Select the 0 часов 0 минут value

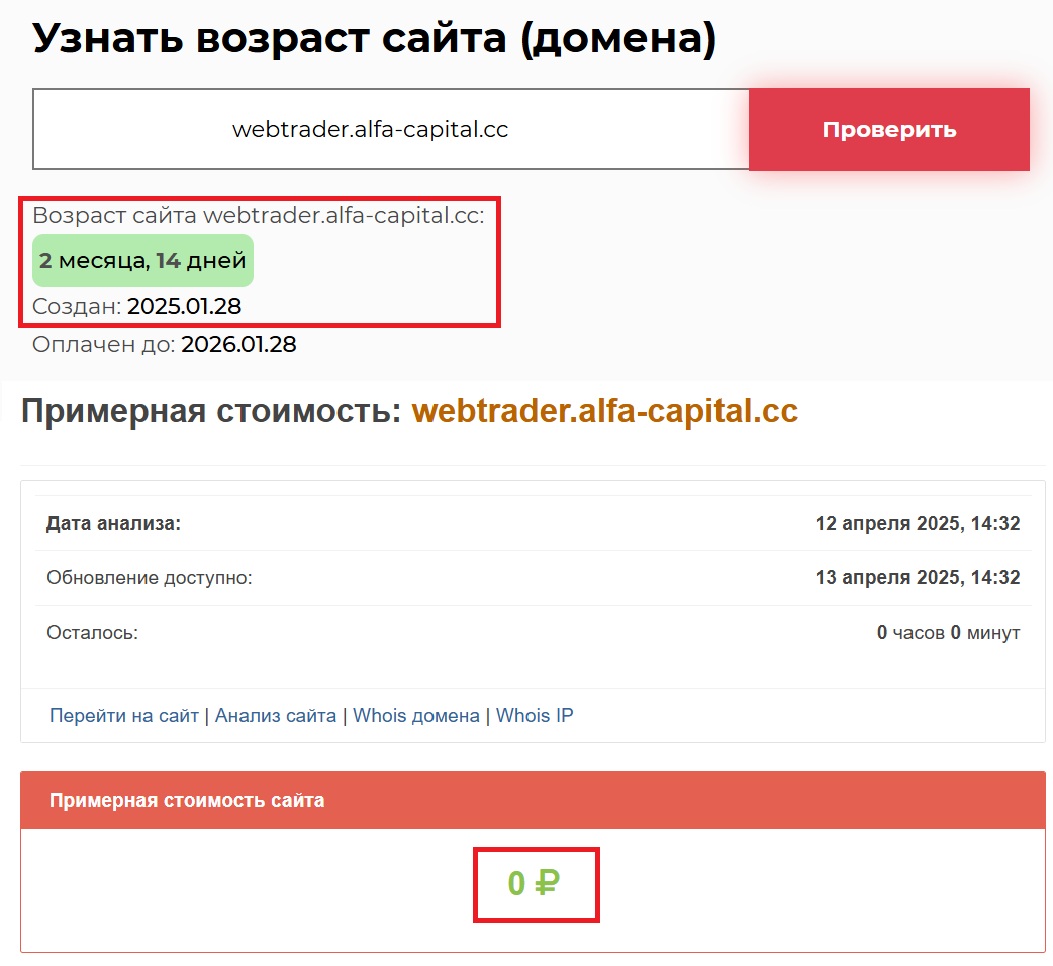(947, 633)
